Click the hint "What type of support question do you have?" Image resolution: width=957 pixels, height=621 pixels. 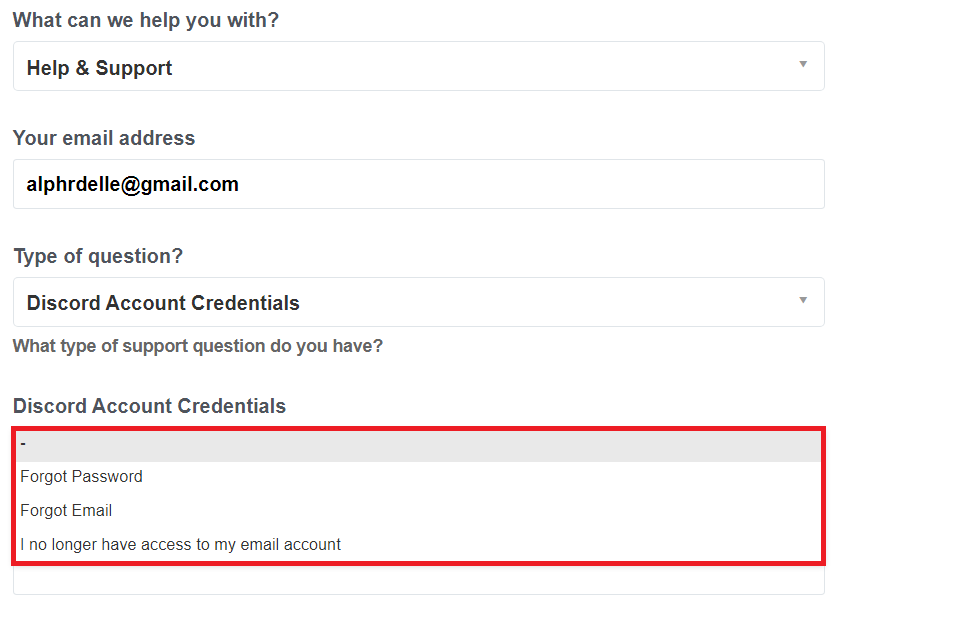pos(198,346)
